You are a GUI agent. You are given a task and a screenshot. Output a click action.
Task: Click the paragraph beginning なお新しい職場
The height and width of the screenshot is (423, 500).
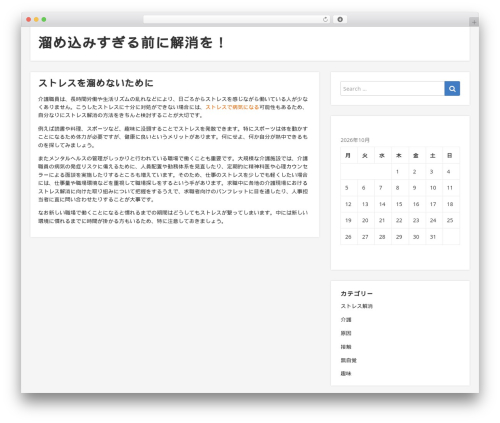[173, 217]
